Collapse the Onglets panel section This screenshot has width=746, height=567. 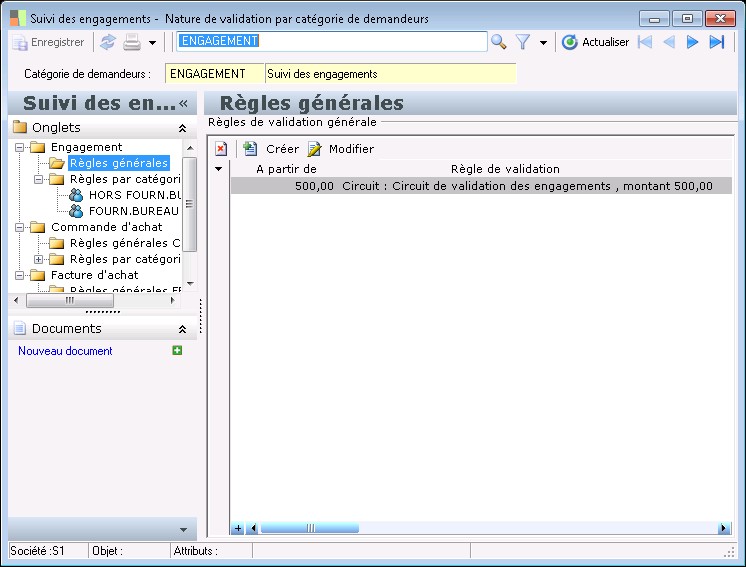[x=182, y=128]
